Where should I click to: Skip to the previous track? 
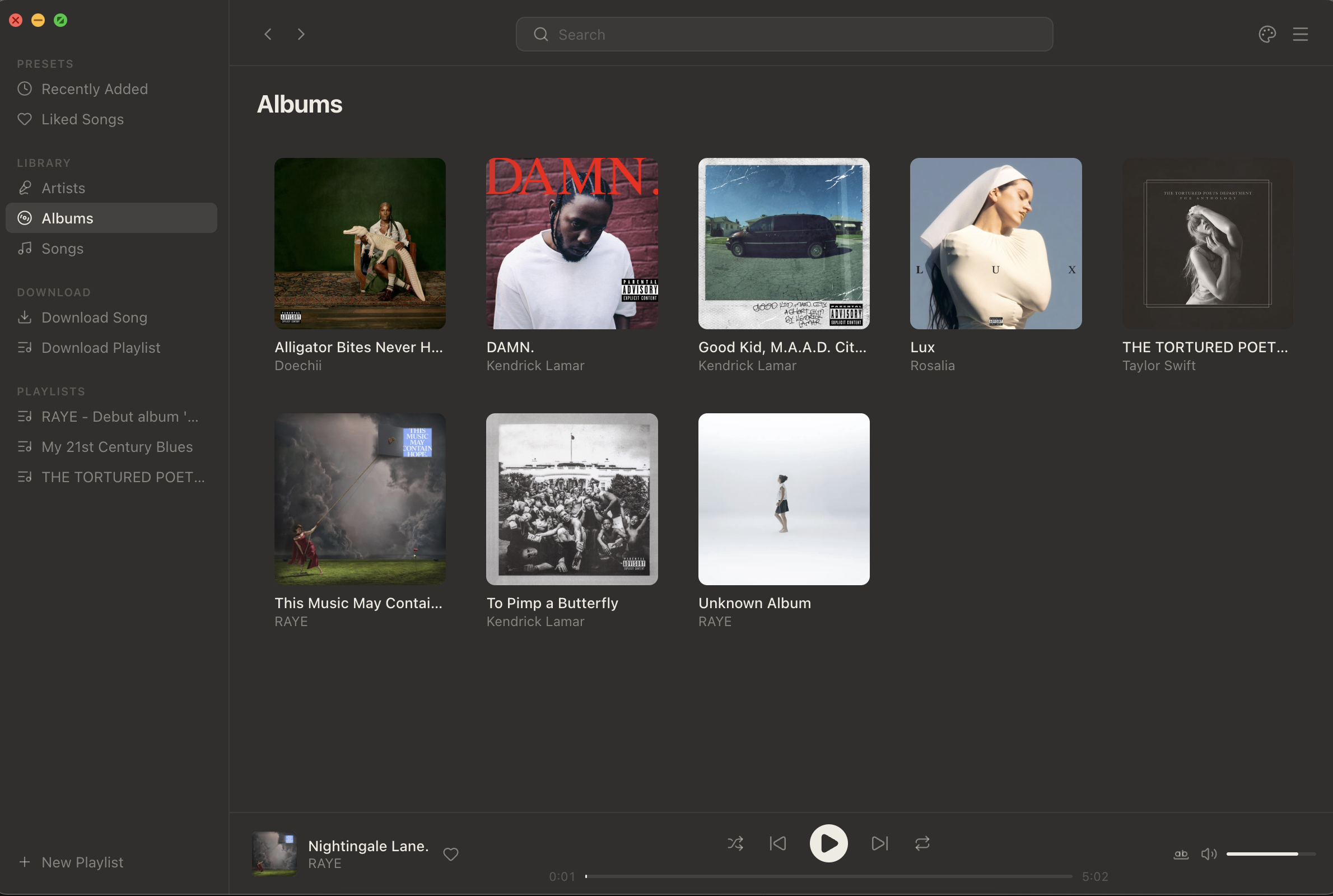coord(777,843)
